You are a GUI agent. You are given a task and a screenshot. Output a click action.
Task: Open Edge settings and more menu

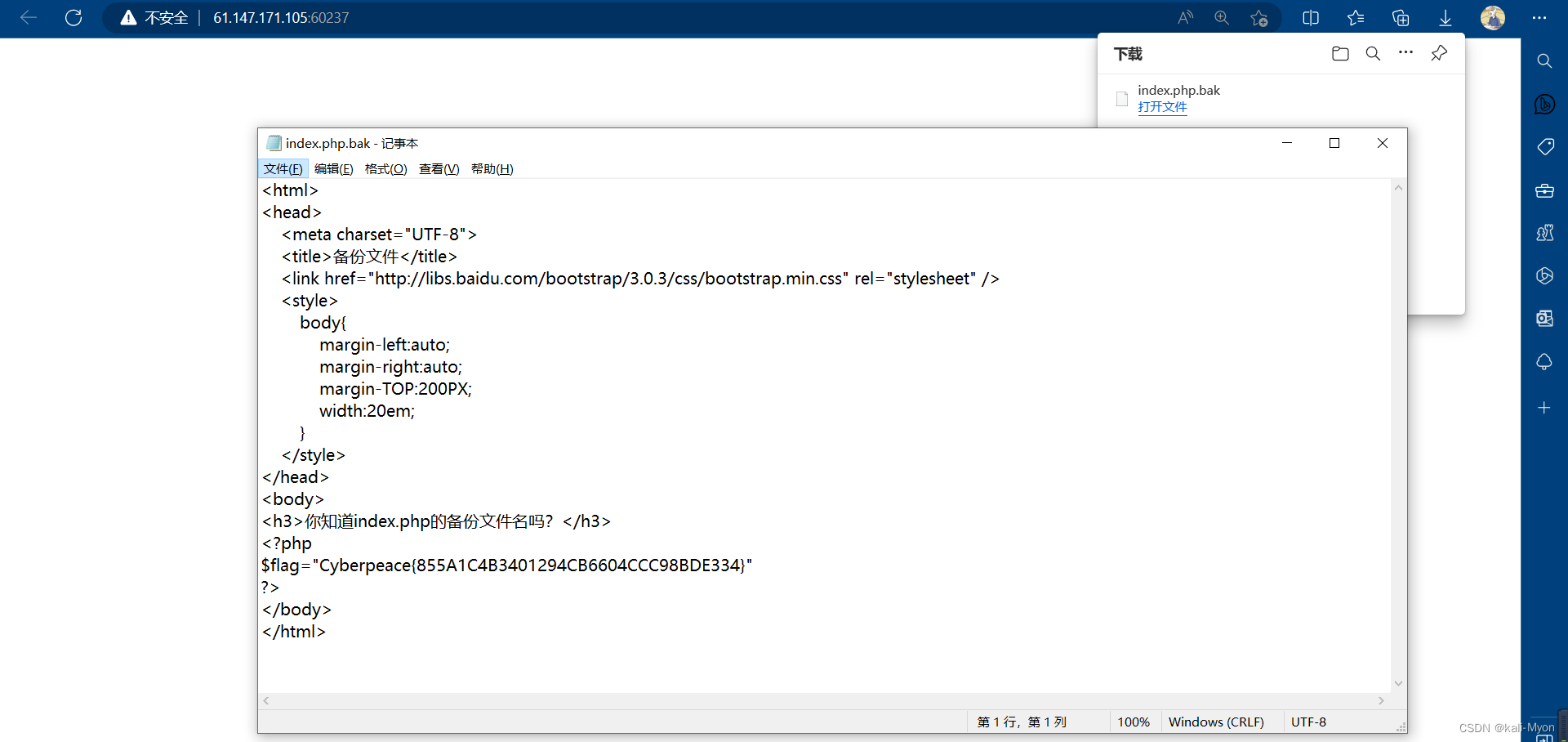pos(1540,17)
